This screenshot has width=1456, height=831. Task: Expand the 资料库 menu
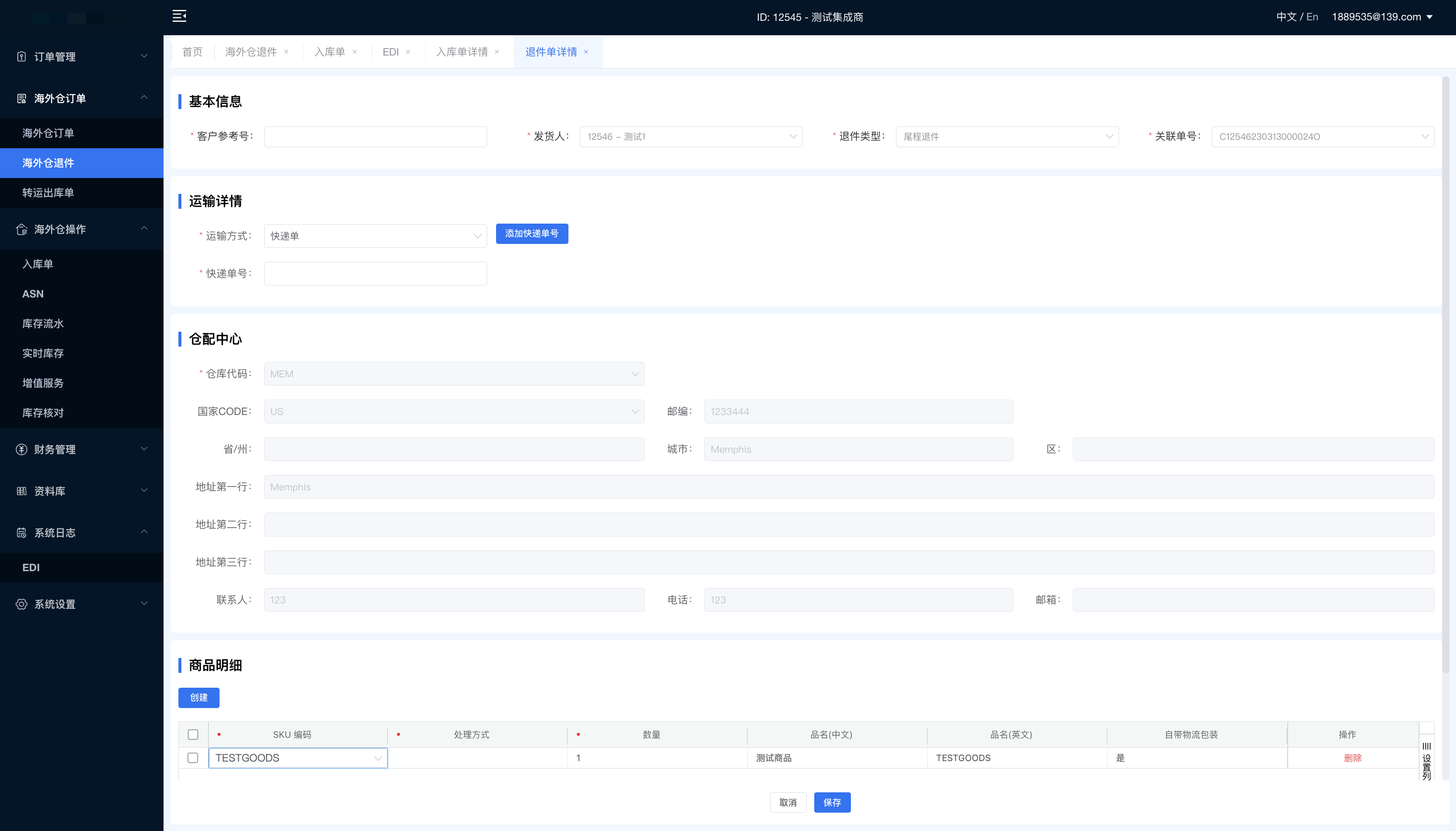(144, 490)
